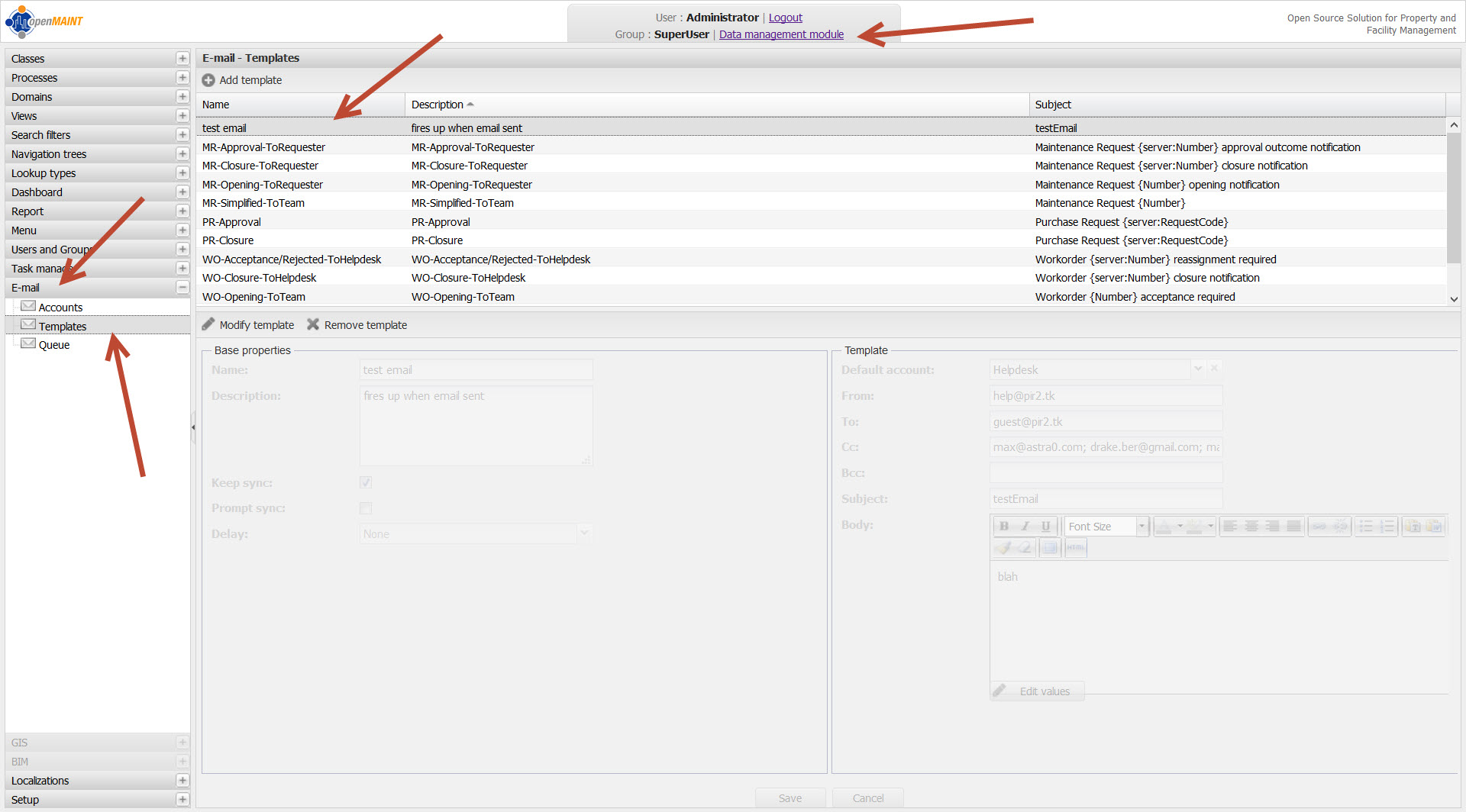1466x812 pixels.
Task: Click the center-align text icon
Action: [x=1251, y=527]
